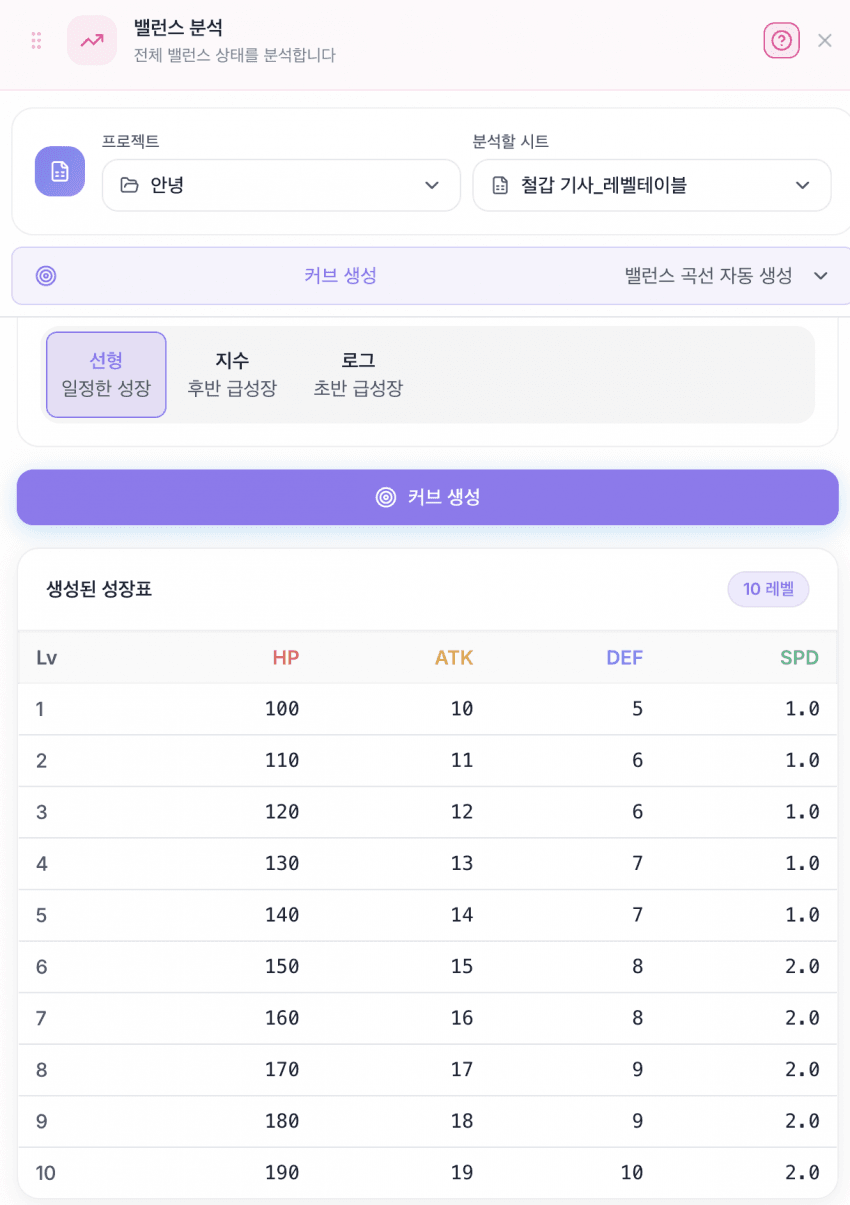The image size is (850, 1205).
Task: Click the help question mark icon
Action: (781, 40)
